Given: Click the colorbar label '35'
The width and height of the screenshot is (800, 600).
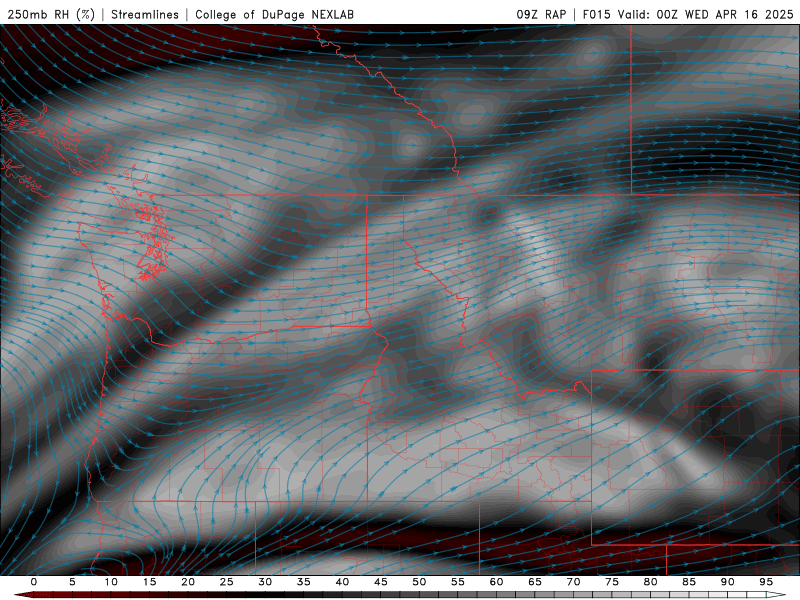Looking at the screenshot, I should coord(304,582).
